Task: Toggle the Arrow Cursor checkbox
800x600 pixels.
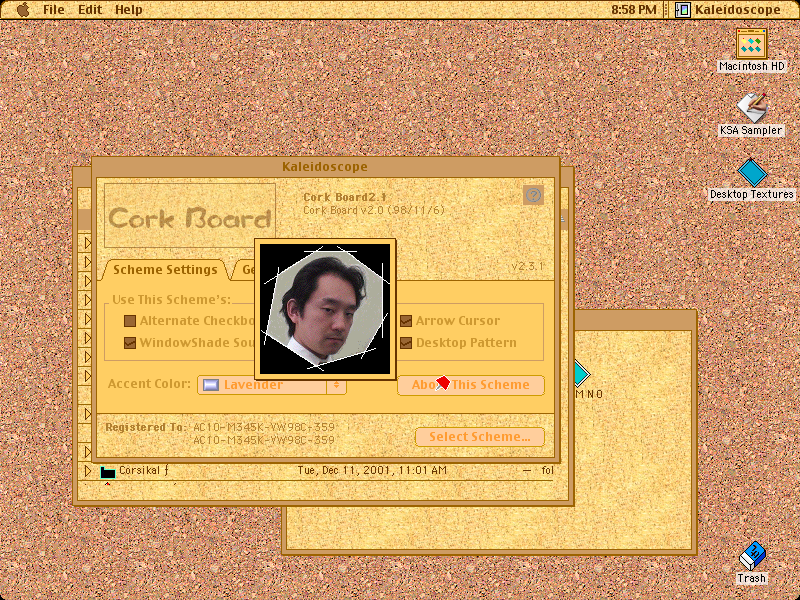Action: point(406,320)
